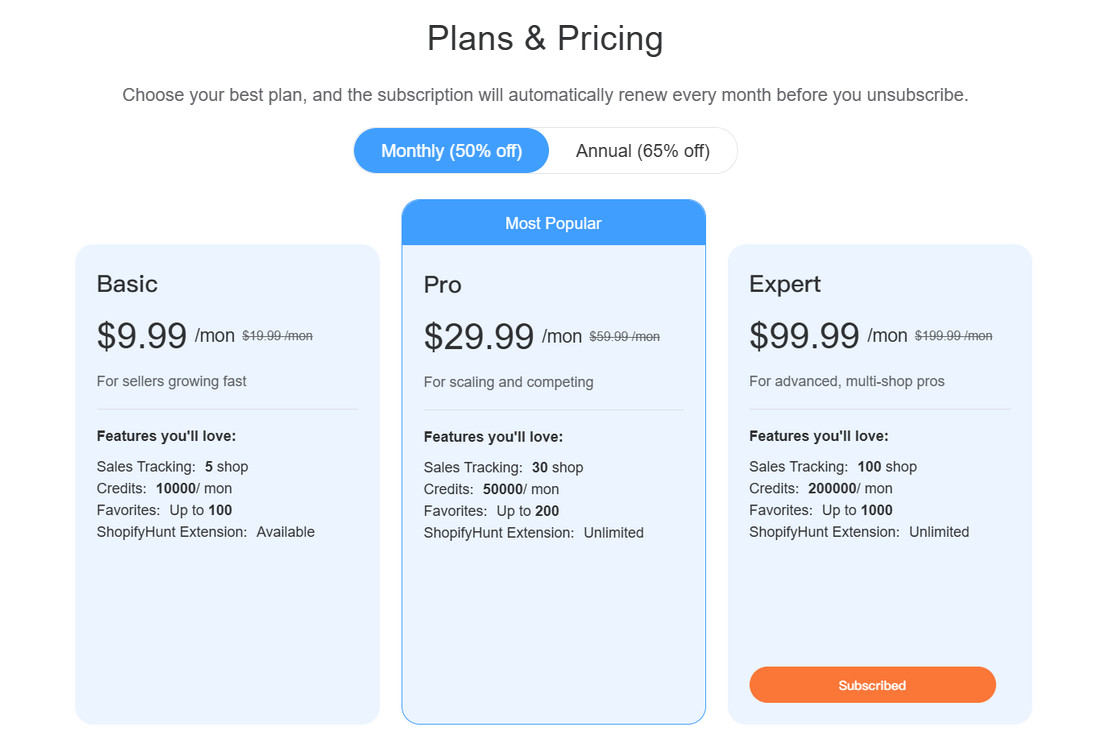1105x745 pixels.
Task: Select the Expert plan card
Action: pos(879,600)
